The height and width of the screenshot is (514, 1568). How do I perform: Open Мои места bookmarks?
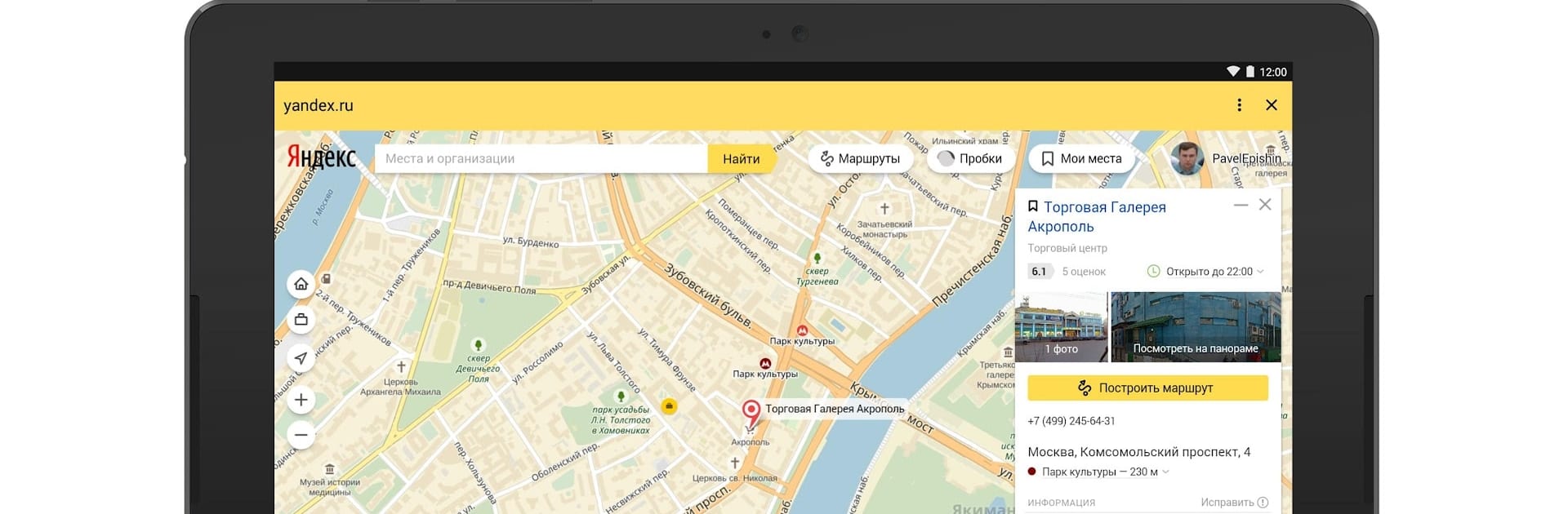pyautogui.click(x=1082, y=158)
